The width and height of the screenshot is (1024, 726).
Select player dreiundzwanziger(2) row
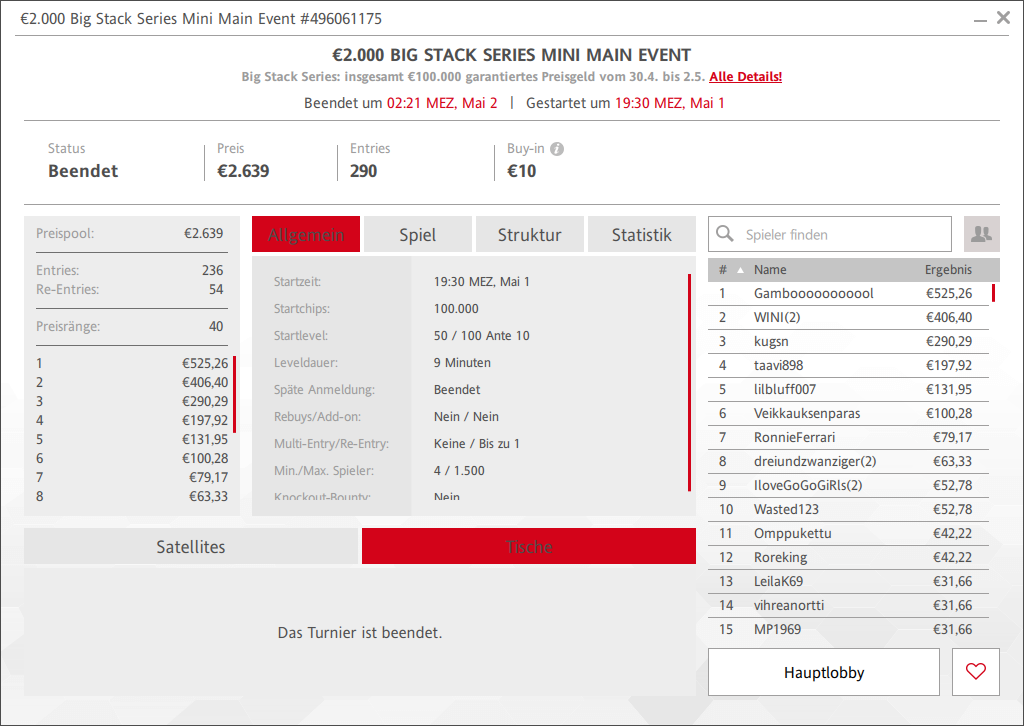[x=848, y=462]
